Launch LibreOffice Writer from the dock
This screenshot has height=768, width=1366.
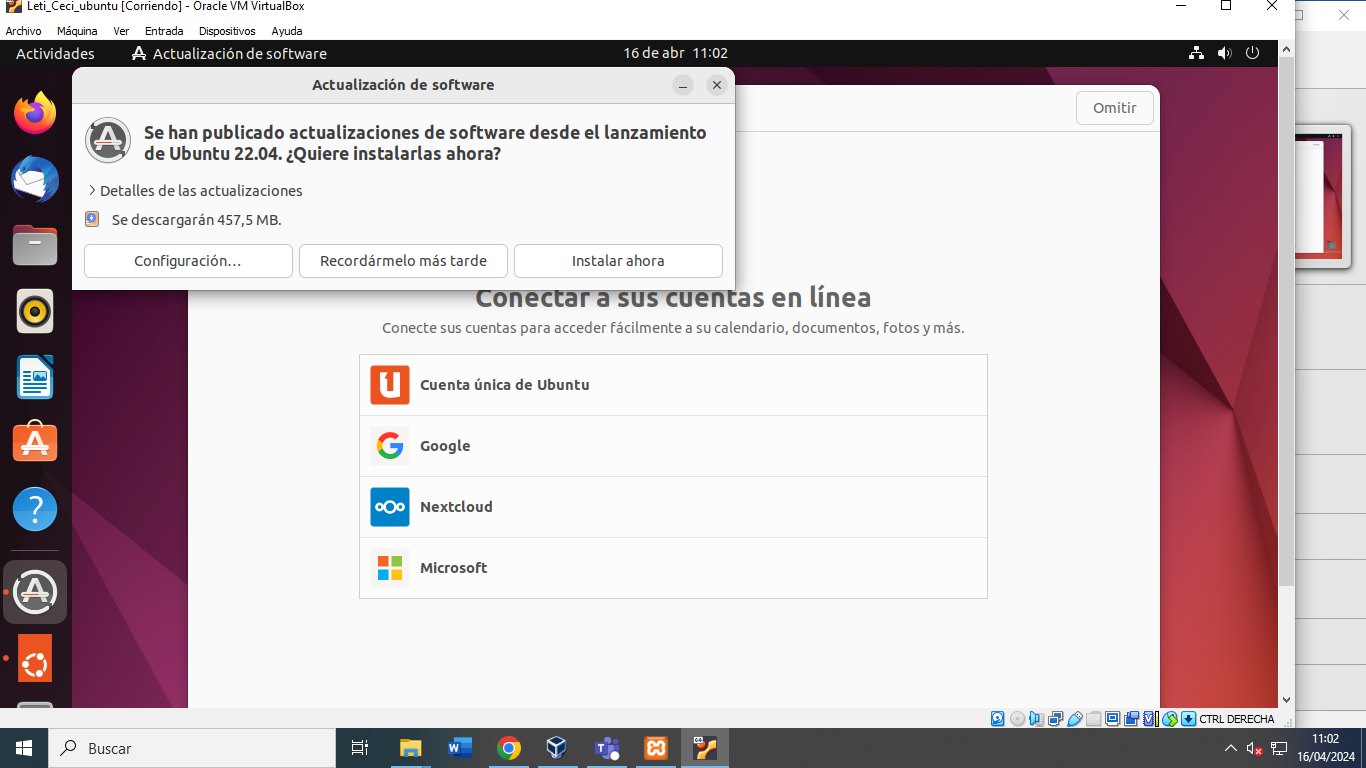[x=35, y=377]
